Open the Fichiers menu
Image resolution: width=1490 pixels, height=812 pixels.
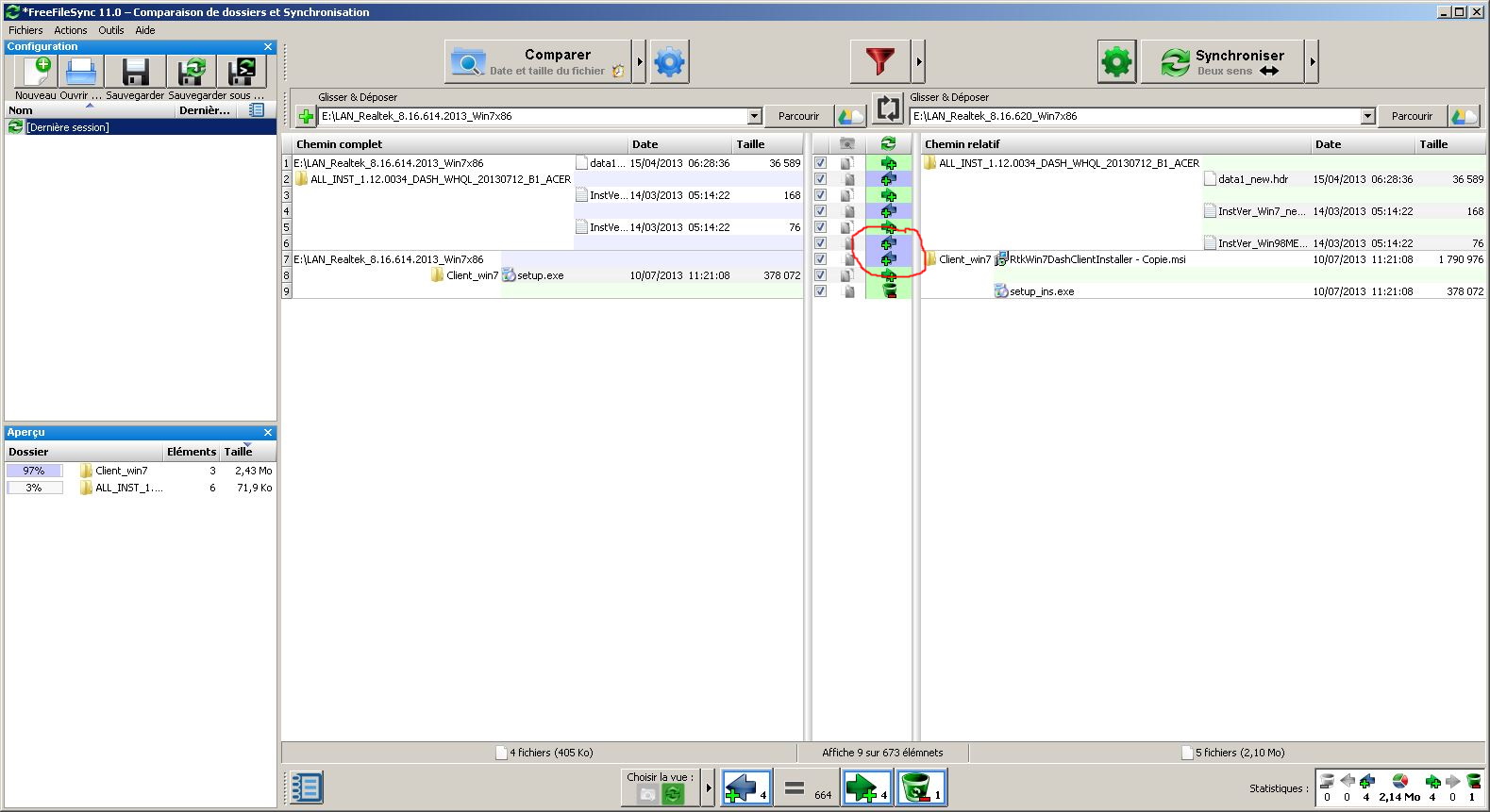point(25,30)
